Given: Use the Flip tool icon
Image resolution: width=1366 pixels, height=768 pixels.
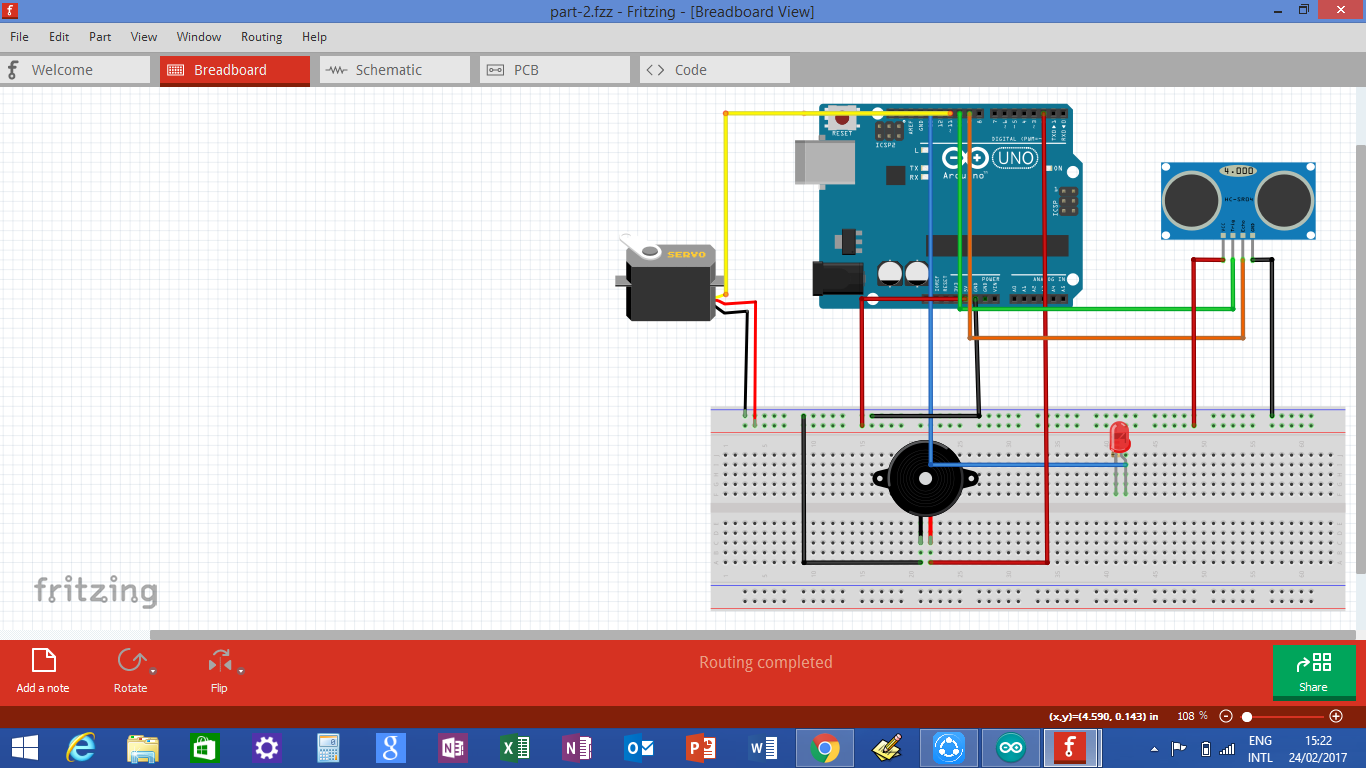Looking at the screenshot, I should (x=218, y=661).
